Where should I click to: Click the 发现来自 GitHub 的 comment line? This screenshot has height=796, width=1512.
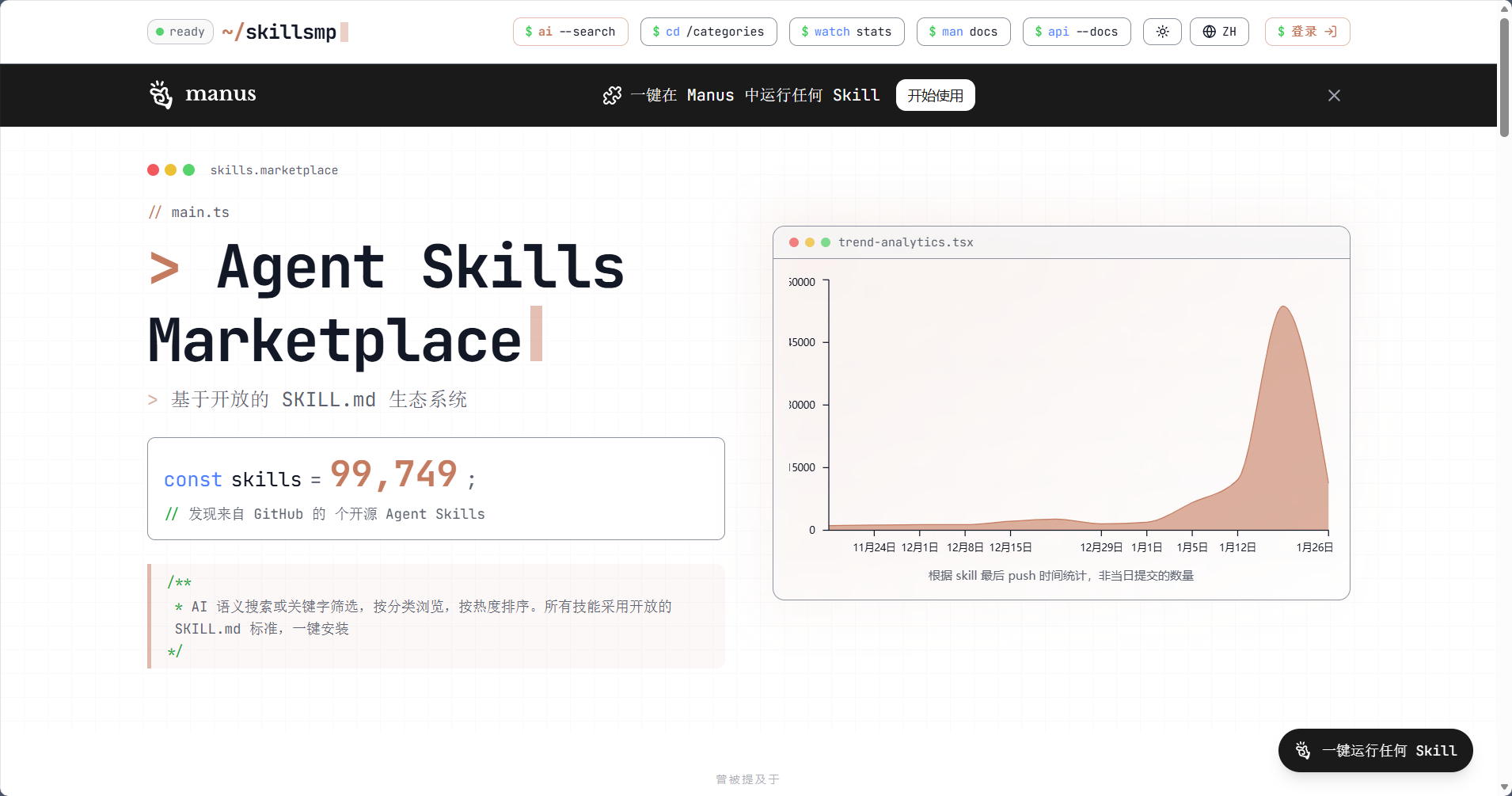click(x=325, y=514)
